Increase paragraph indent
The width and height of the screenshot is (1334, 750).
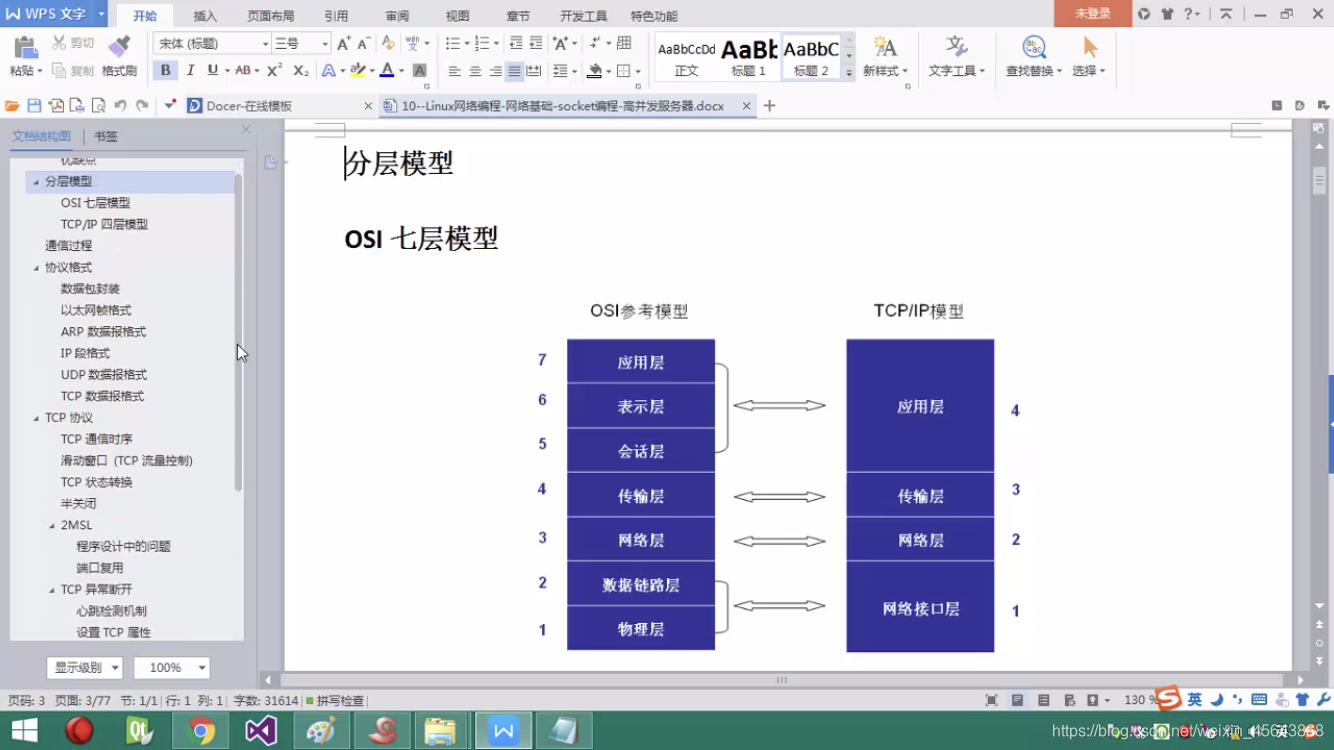pos(536,43)
